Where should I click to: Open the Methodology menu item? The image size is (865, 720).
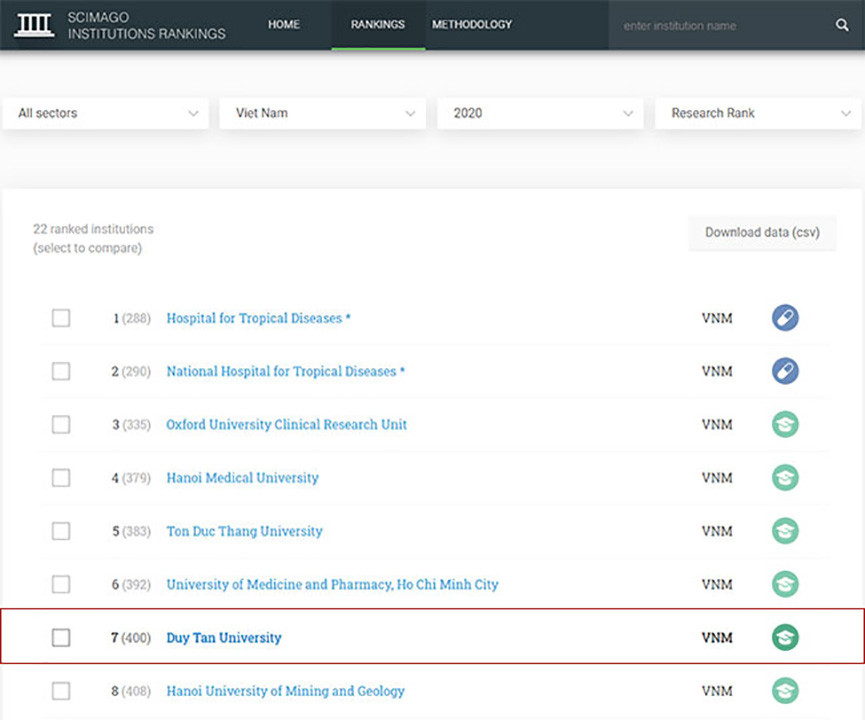472,25
